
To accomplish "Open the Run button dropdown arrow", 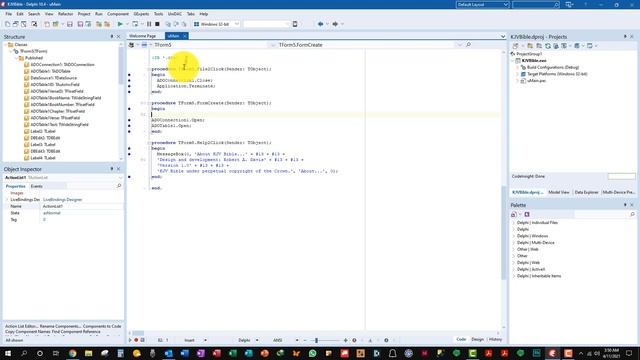I will pos(127,24).
